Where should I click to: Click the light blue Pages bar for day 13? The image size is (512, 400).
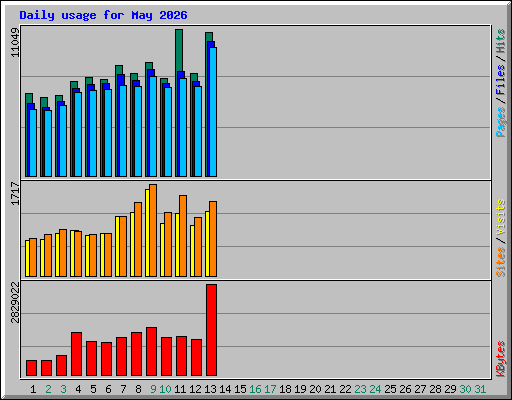coord(213,112)
